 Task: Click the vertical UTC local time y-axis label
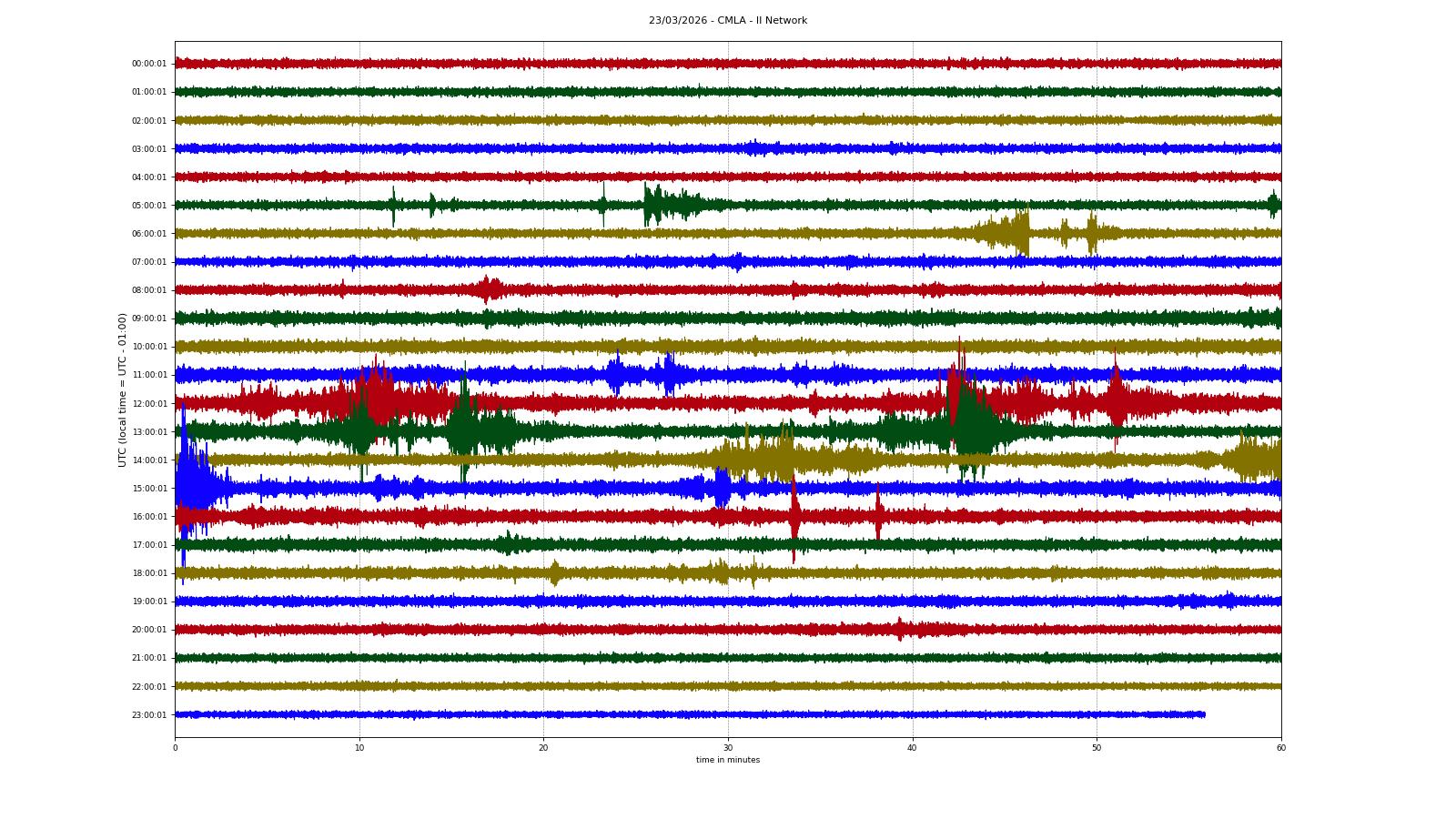122,389
